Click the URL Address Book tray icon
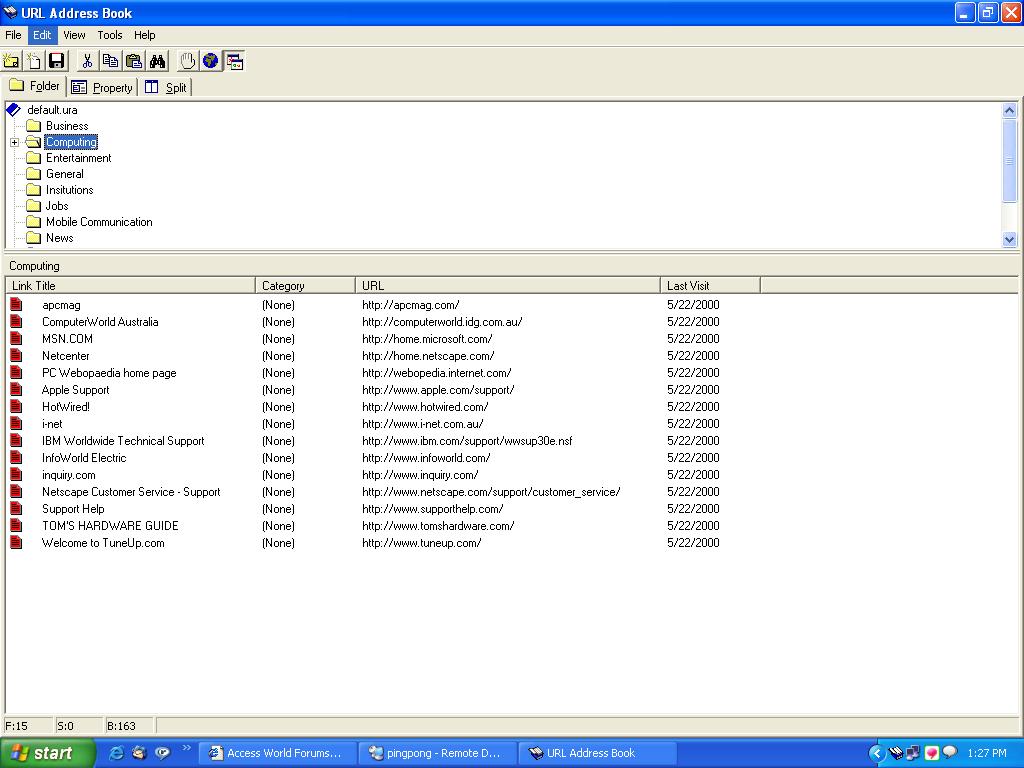 coord(896,753)
